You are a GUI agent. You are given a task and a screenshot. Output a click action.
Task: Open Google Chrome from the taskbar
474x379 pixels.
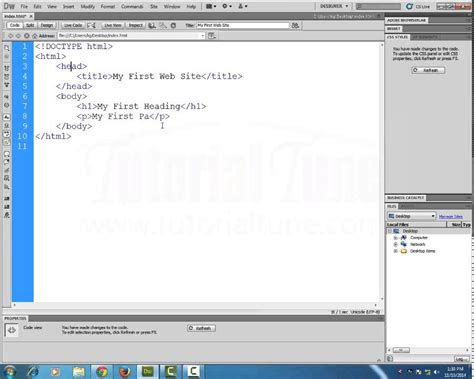pyautogui.click(x=101, y=371)
